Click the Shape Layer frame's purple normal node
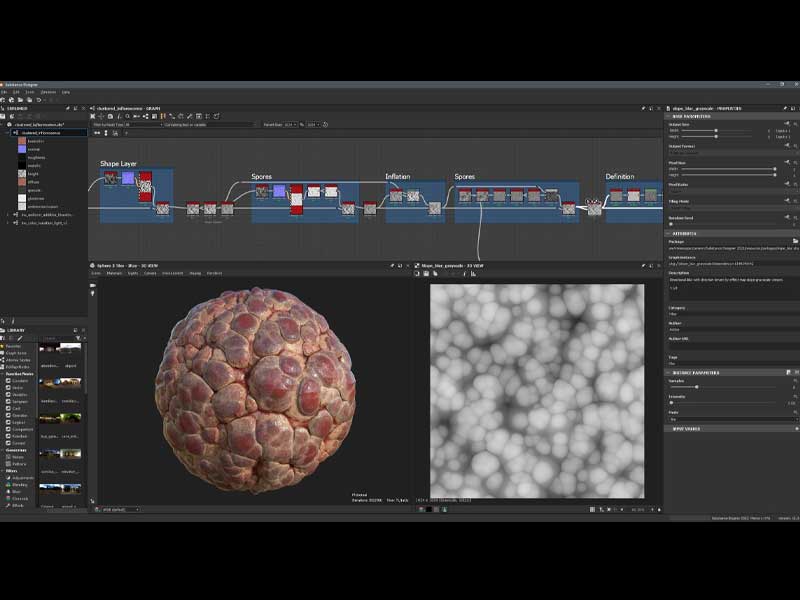Viewport: 800px width, 600px height. click(127, 178)
